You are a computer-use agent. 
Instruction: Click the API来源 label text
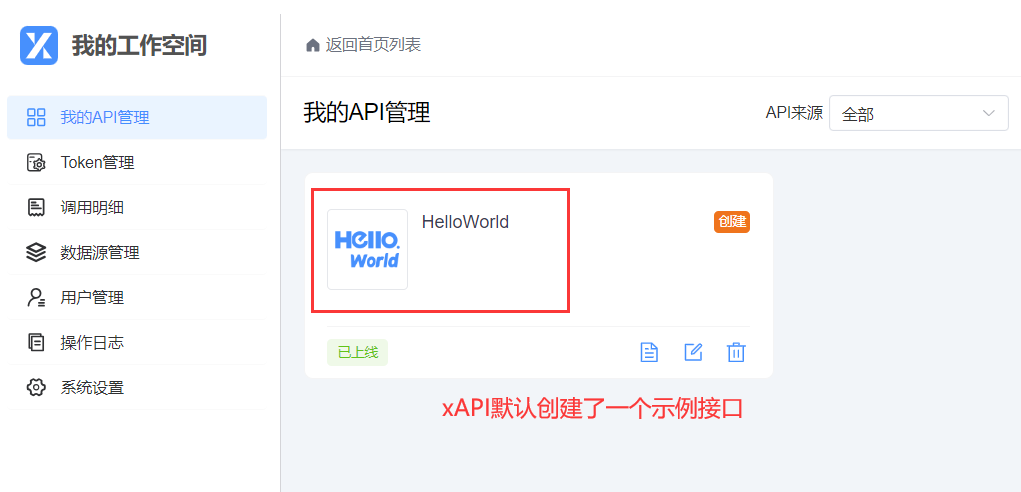794,113
